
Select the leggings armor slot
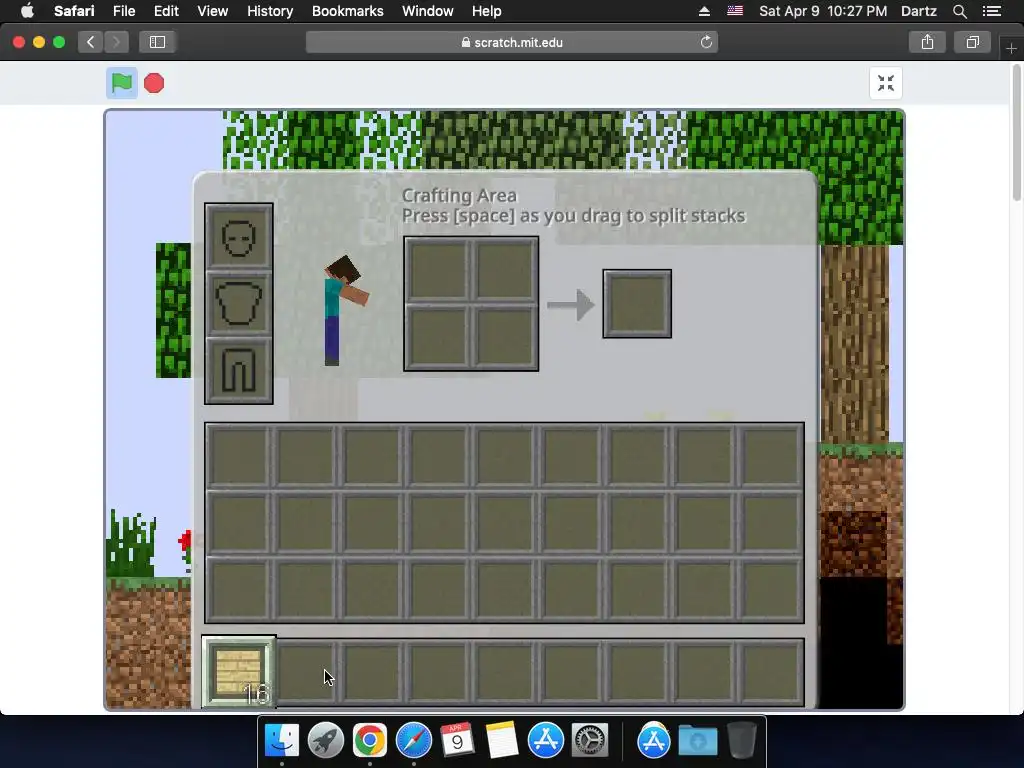(238, 370)
